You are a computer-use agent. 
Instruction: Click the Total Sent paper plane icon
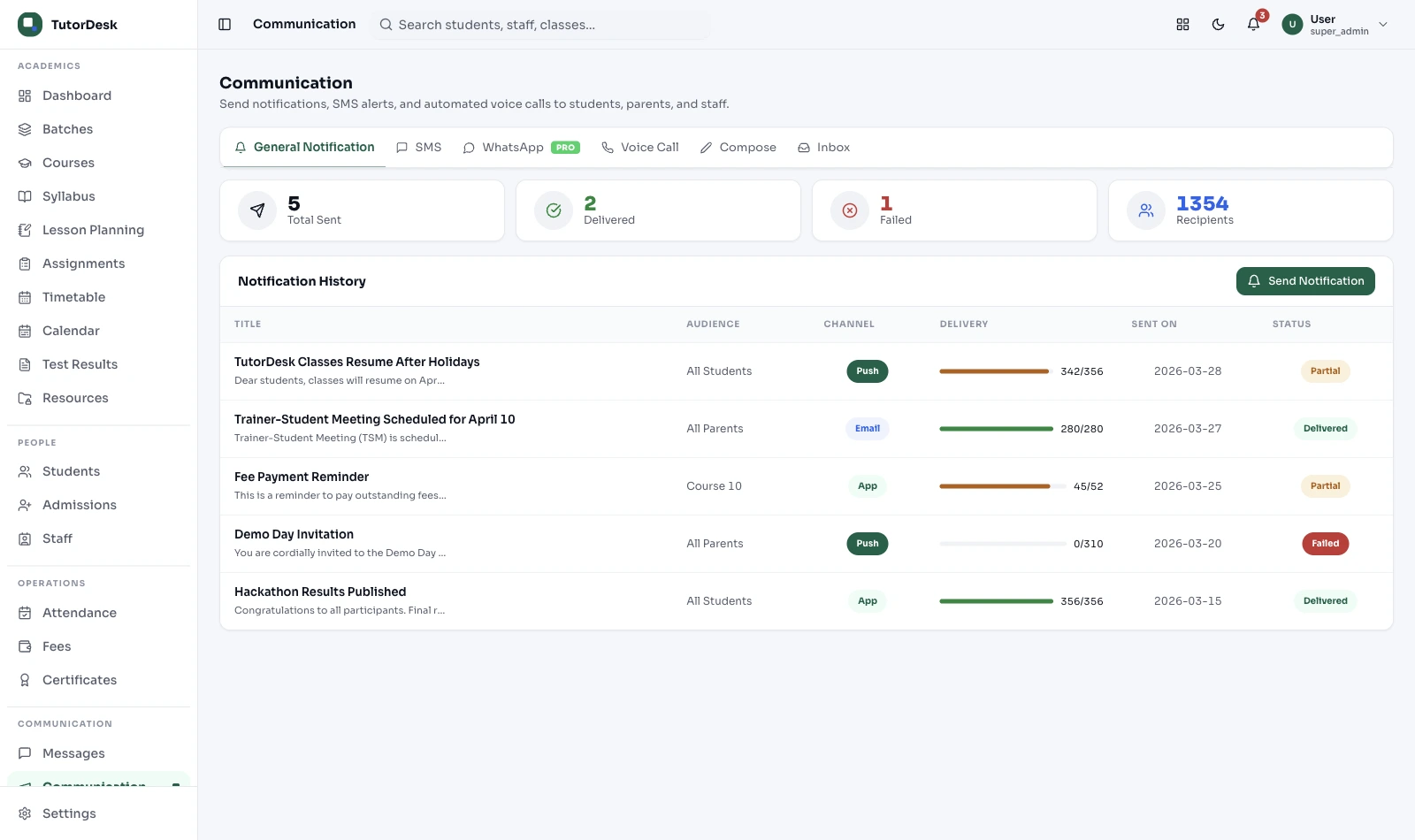click(257, 210)
